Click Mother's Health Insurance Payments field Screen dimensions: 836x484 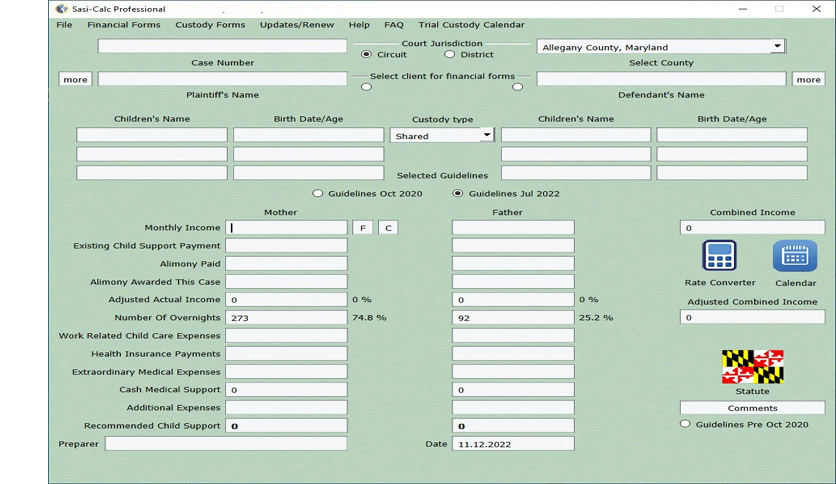[x=286, y=353]
